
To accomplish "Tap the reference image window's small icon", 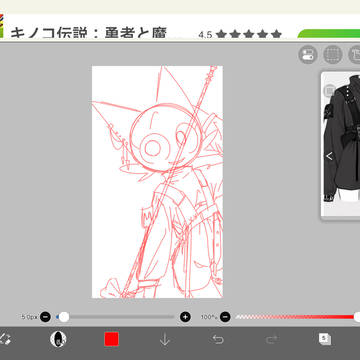I will coord(329,90).
